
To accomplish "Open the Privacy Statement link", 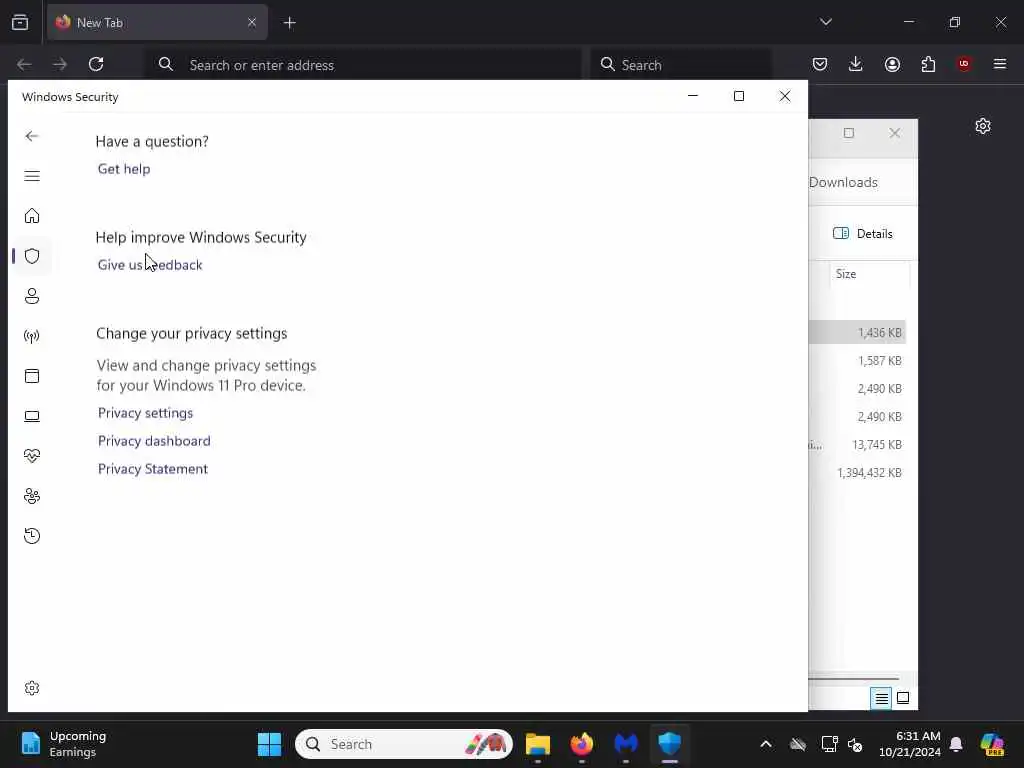I will click(x=153, y=470).
